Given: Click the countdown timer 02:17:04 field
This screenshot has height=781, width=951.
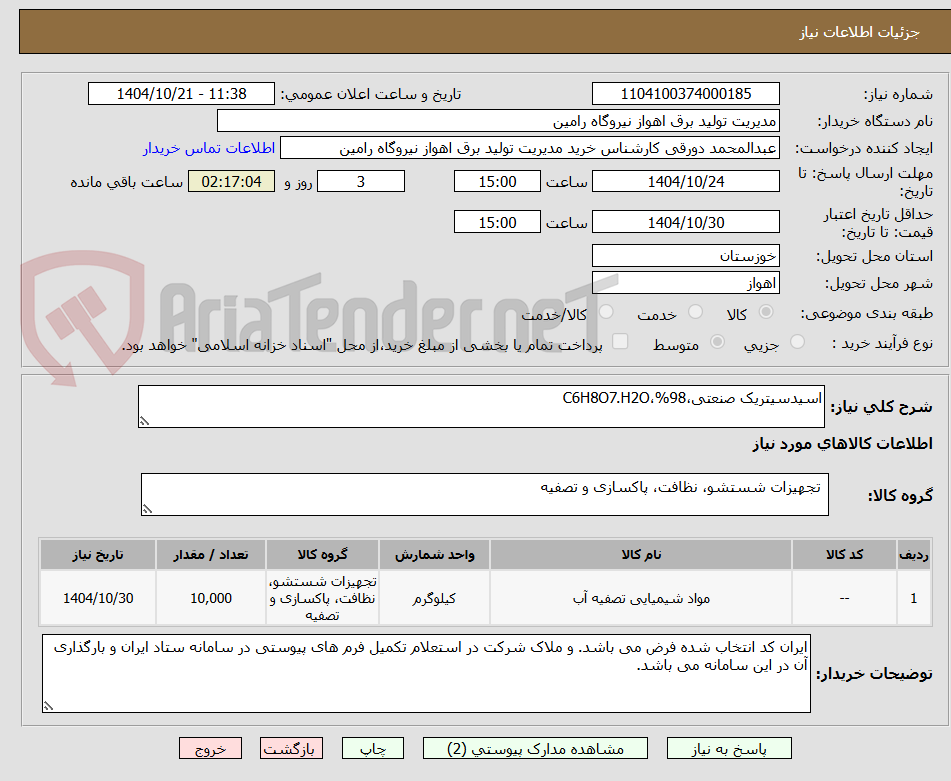Looking at the screenshot, I should [231, 181].
